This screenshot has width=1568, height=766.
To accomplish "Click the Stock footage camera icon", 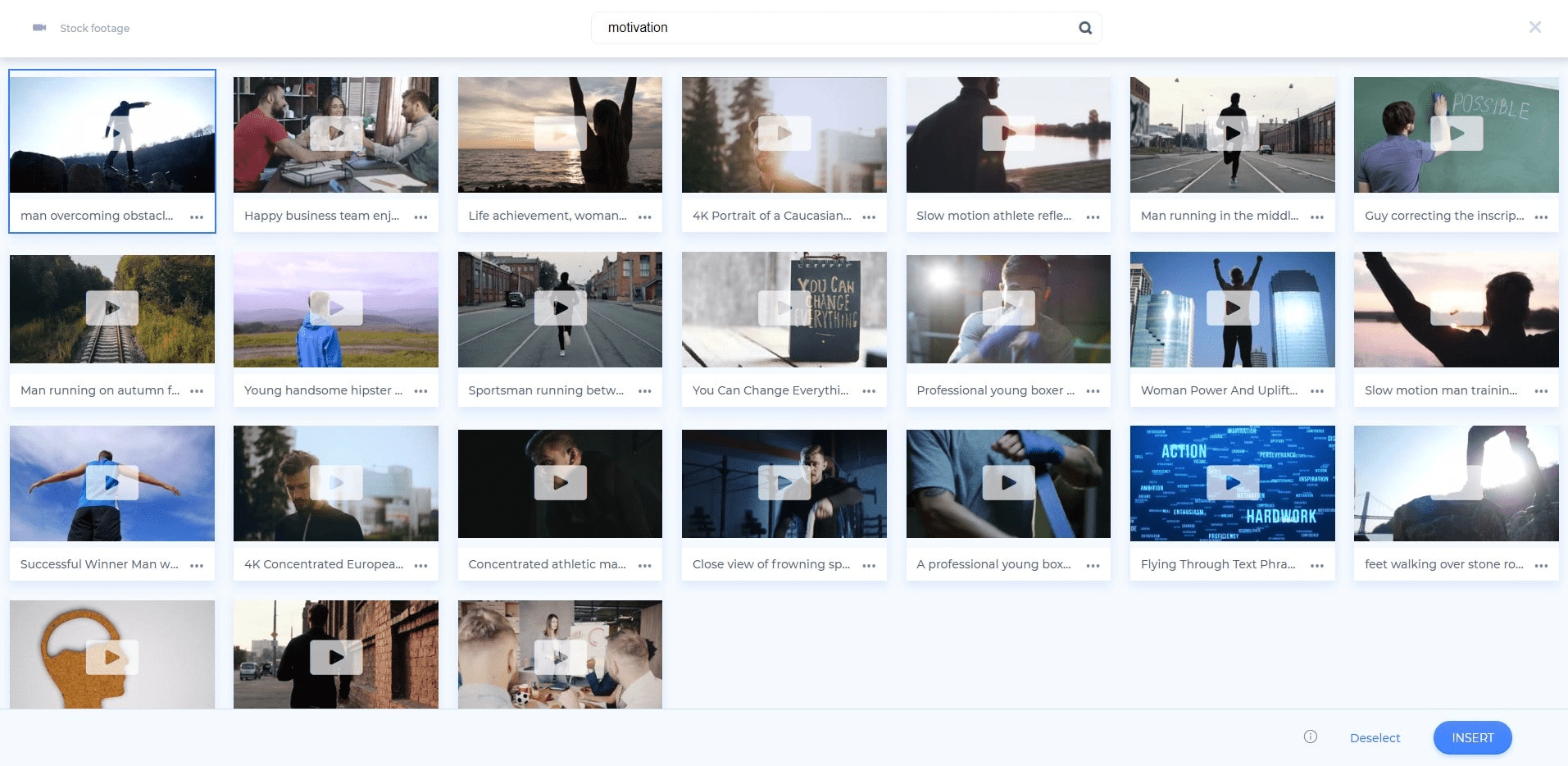I will (x=39, y=27).
